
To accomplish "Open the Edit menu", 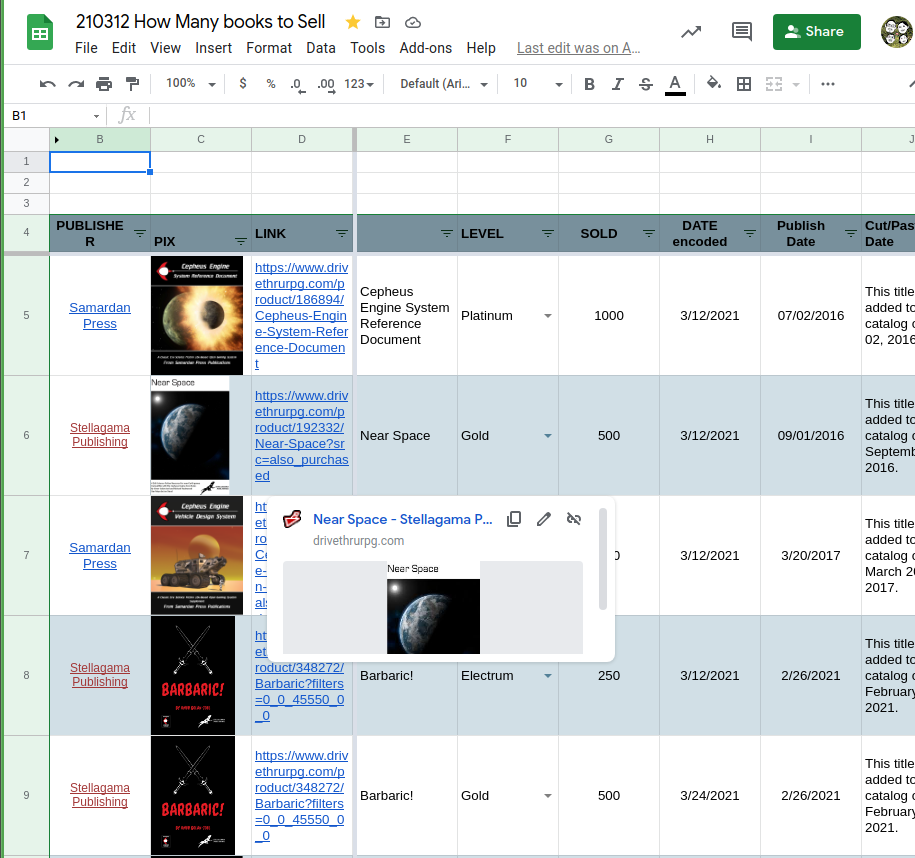I will pos(124,48).
